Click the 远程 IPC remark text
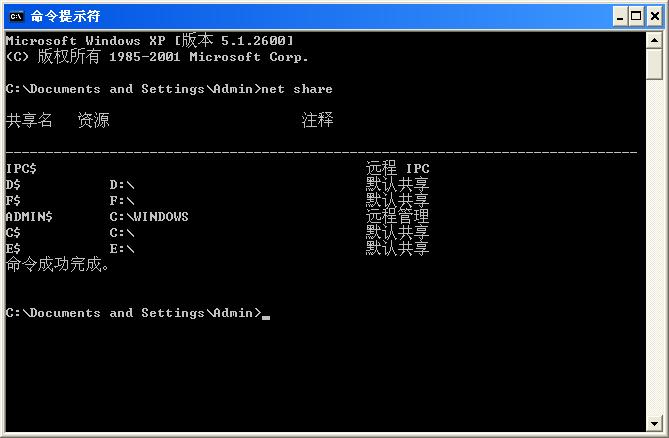Viewport: 669px width, 438px height. [x=397, y=169]
